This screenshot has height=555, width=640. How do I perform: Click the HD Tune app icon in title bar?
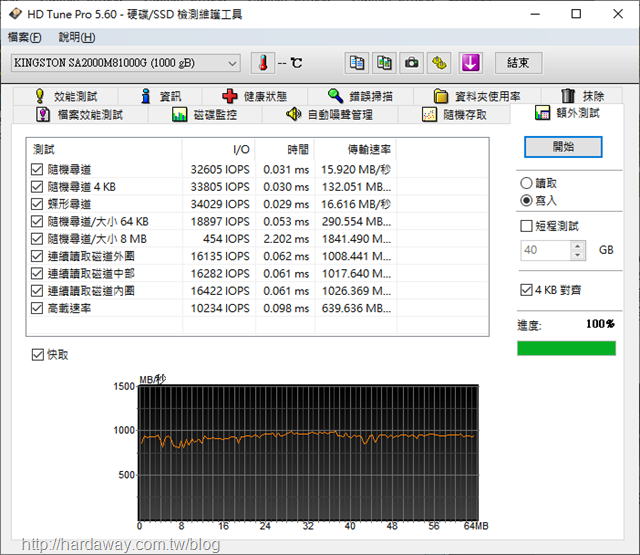click(16, 14)
